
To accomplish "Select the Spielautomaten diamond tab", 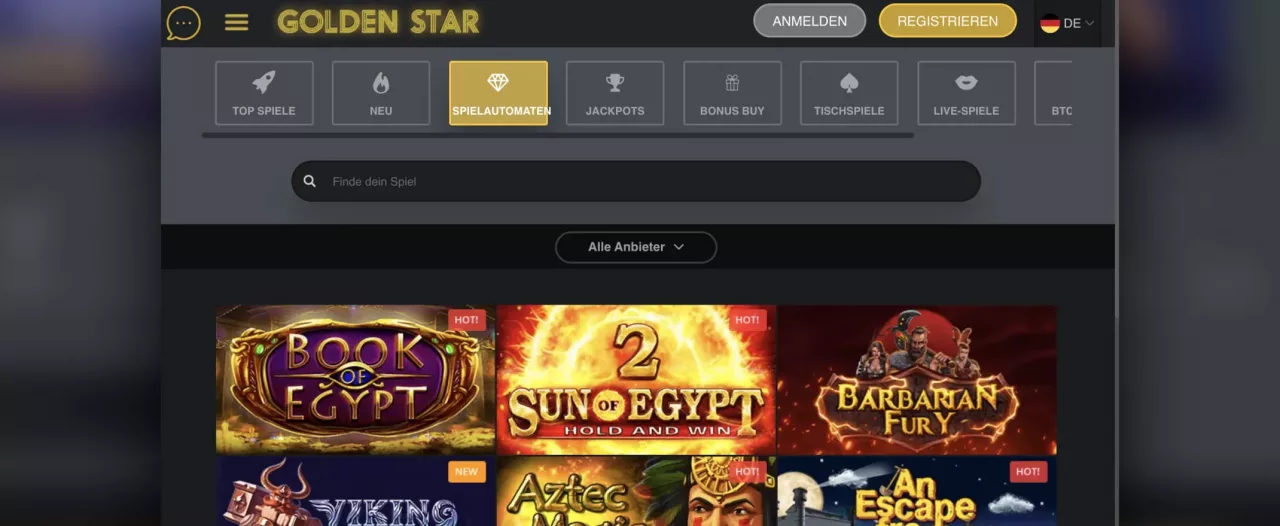I will (x=498, y=93).
